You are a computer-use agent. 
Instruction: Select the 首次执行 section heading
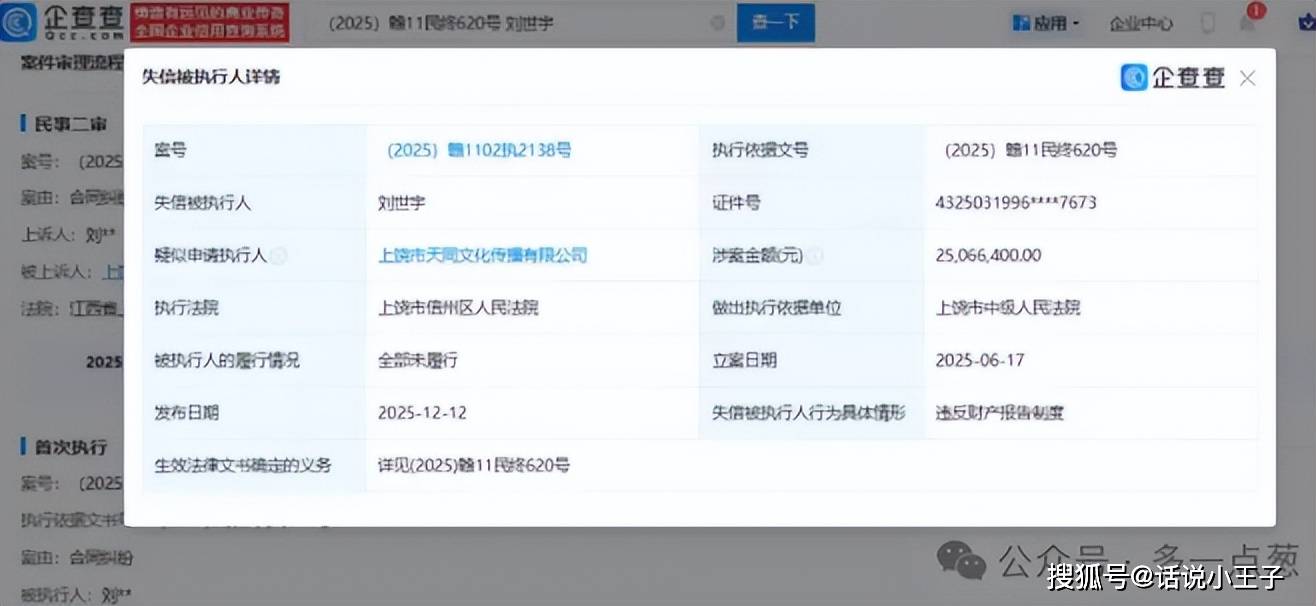pyautogui.click(x=70, y=446)
